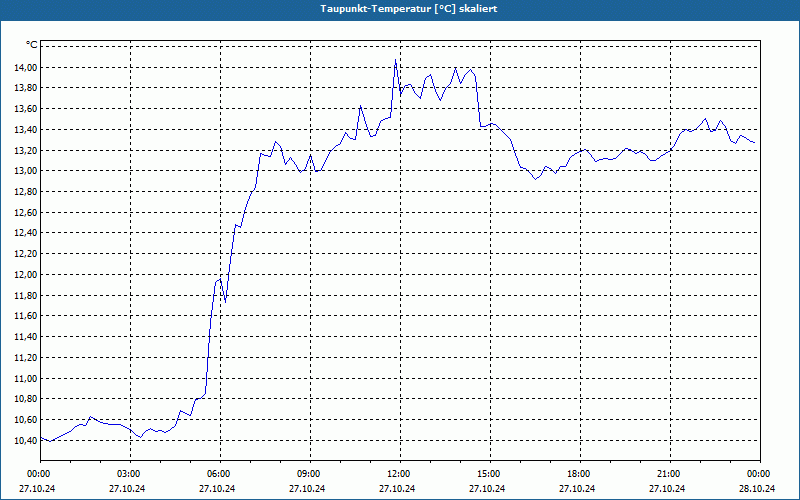Viewport: 800px width, 500px height.
Task: Click the 14,00 Y-axis label
Action: click(25, 67)
